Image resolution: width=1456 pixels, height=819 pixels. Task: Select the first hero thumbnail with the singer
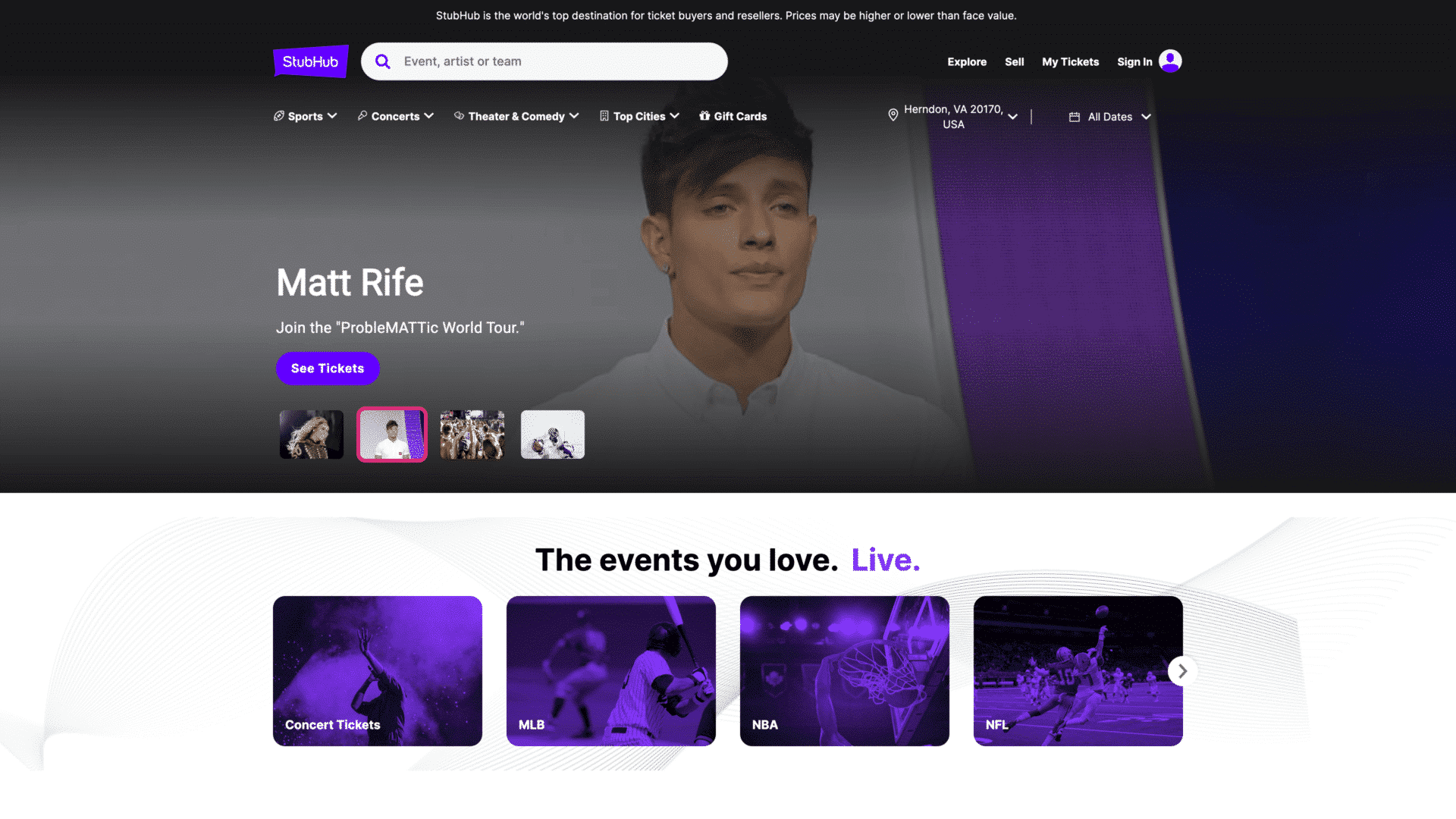[312, 435]
